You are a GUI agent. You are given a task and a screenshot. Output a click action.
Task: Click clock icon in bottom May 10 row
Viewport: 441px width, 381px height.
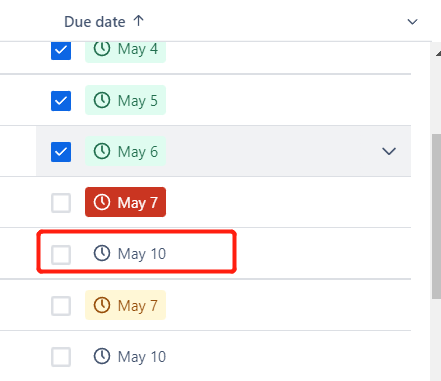(102, 356)
